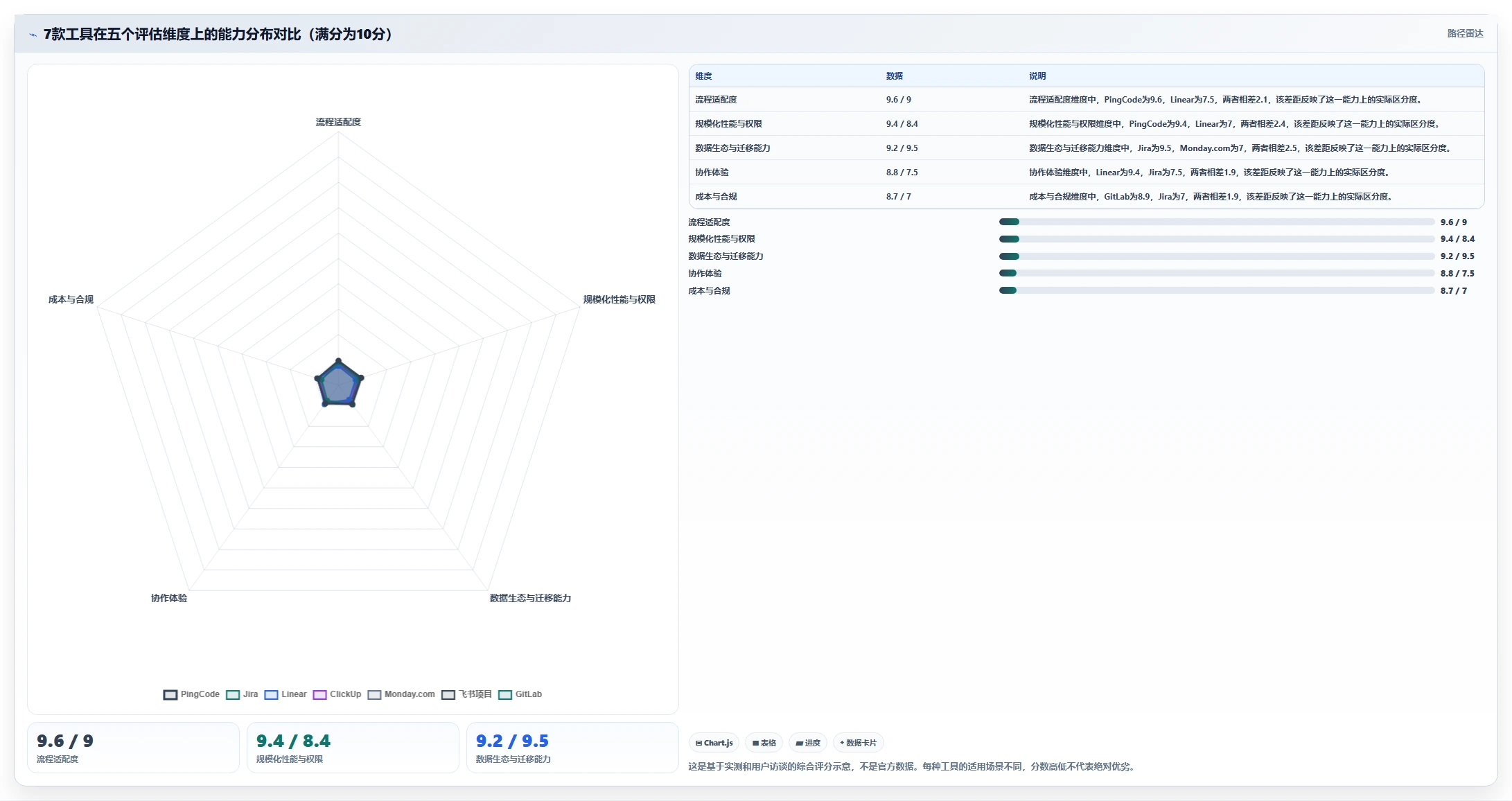Click radar axis label 协作体验
Viewport: 1512px width, 801px height.
click(169, 598)
